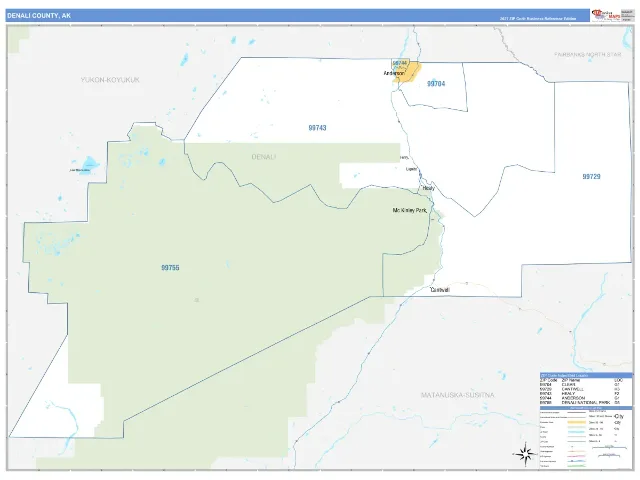Click the large lake in Yukon-Koyukuk

pos(89,164)
